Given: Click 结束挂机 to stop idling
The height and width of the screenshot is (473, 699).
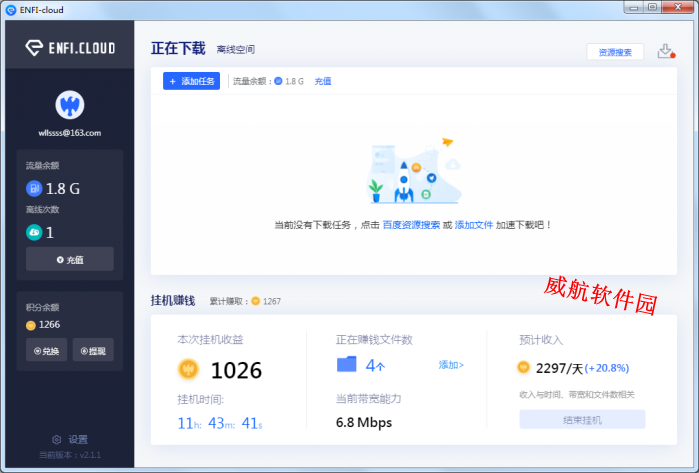Looking at the screenshot, I should tap(582, 420).
